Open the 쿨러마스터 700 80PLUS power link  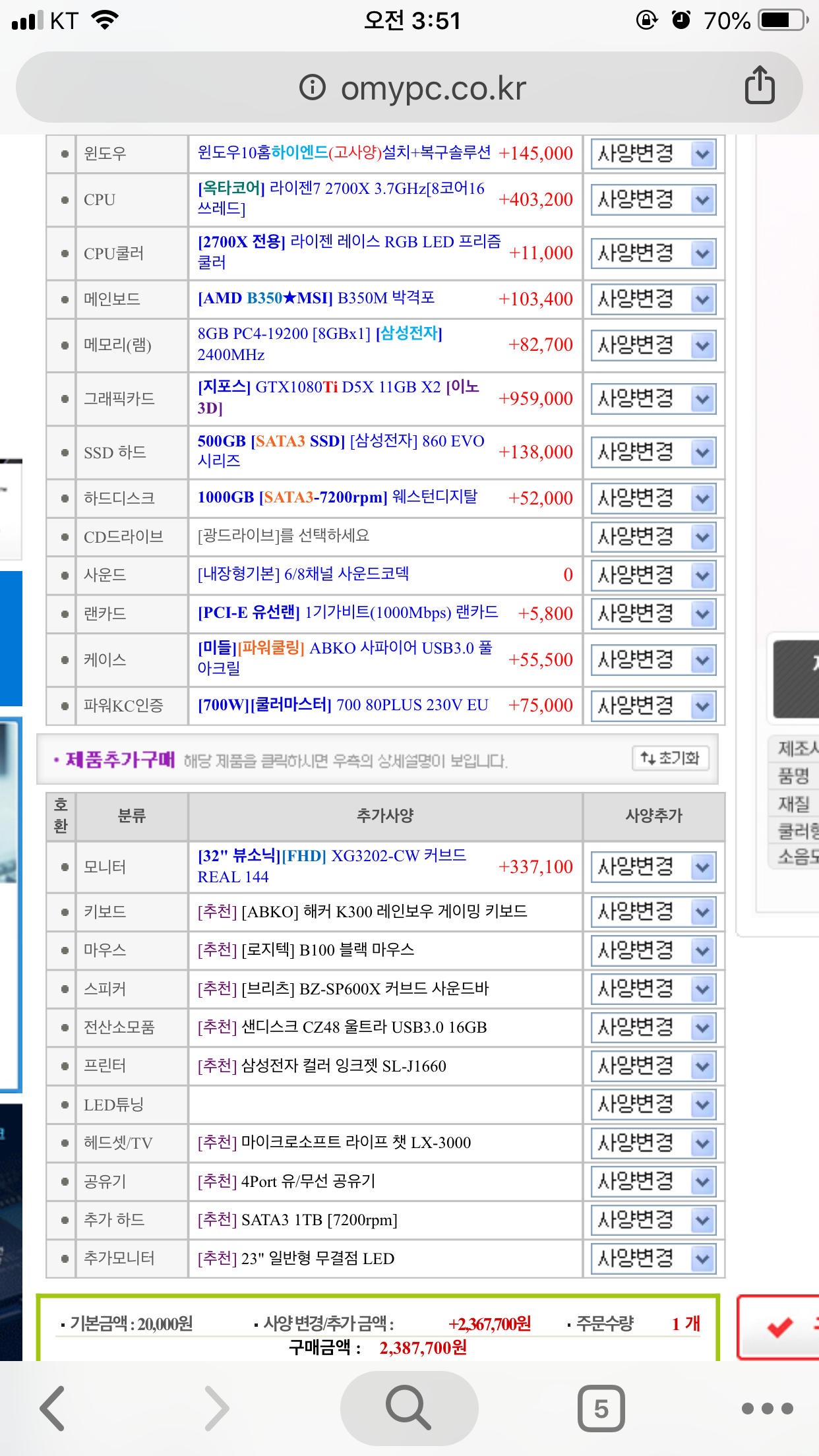click(343, 705)
